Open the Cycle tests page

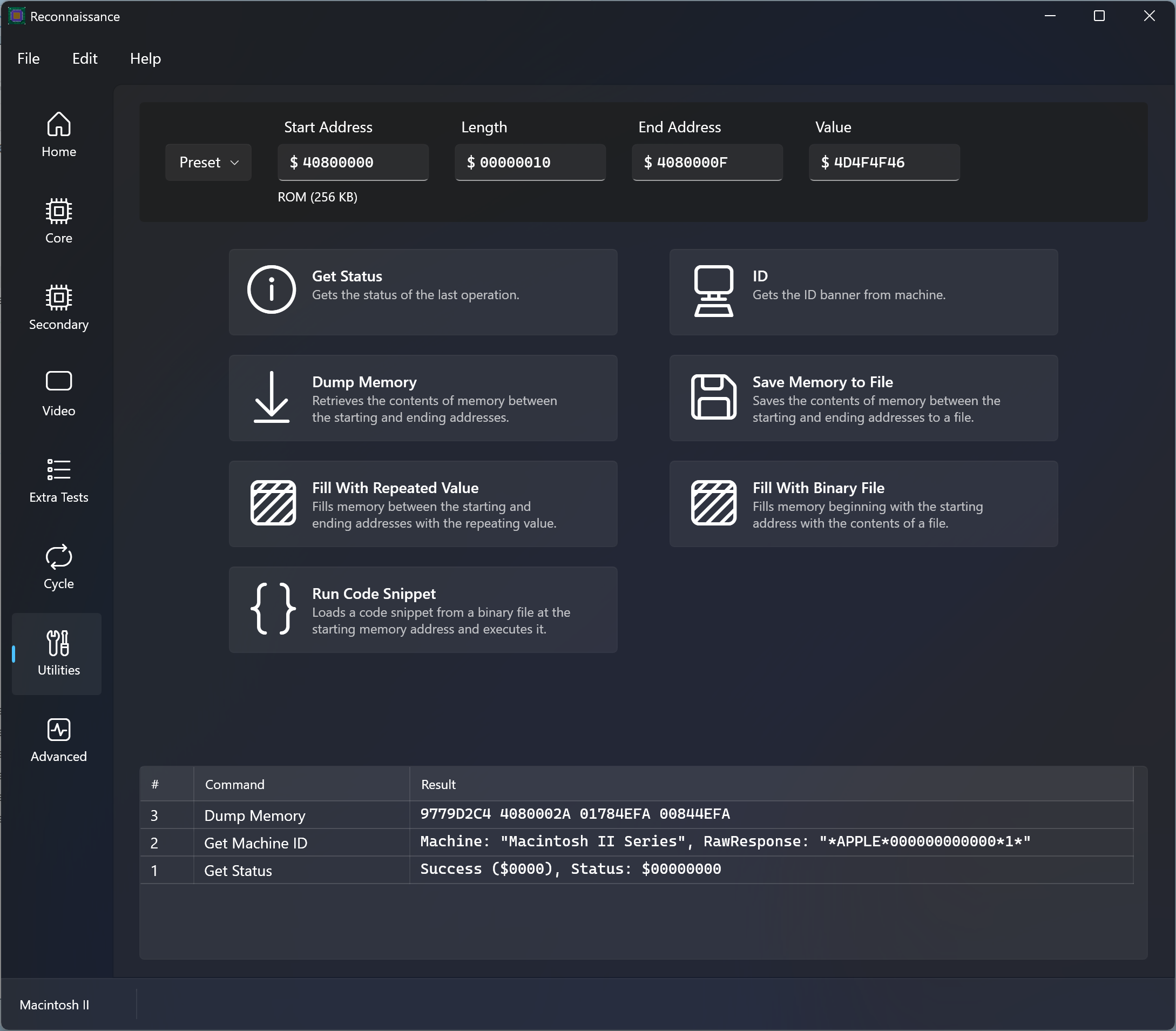tap(58, 567)
